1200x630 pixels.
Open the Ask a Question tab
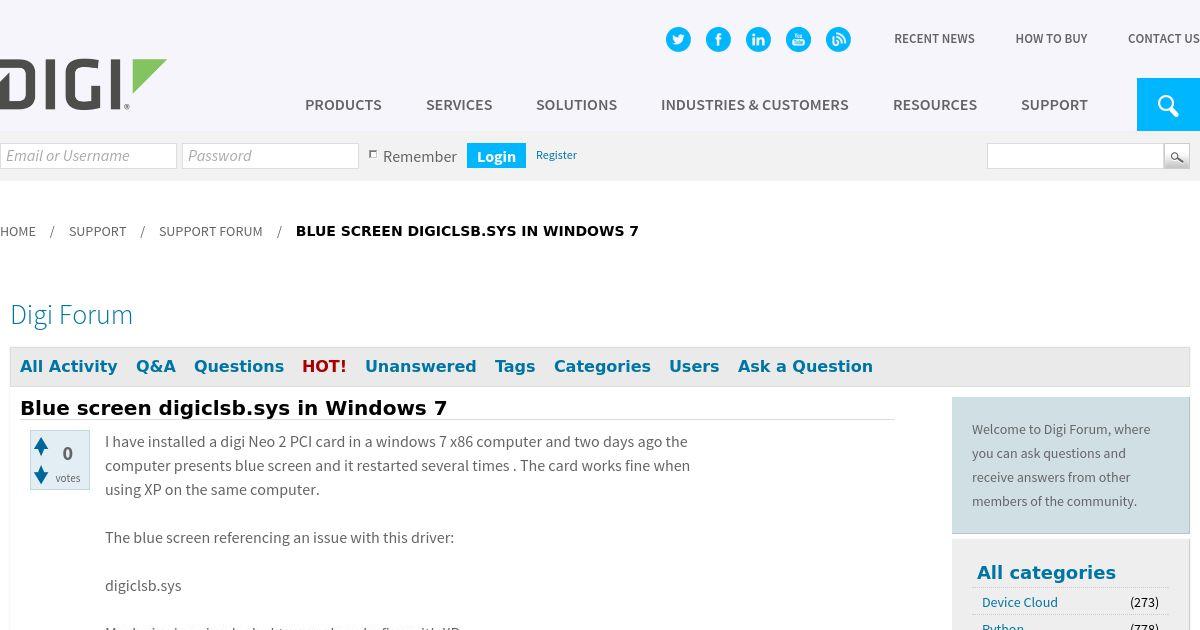[x=805, y=366]
